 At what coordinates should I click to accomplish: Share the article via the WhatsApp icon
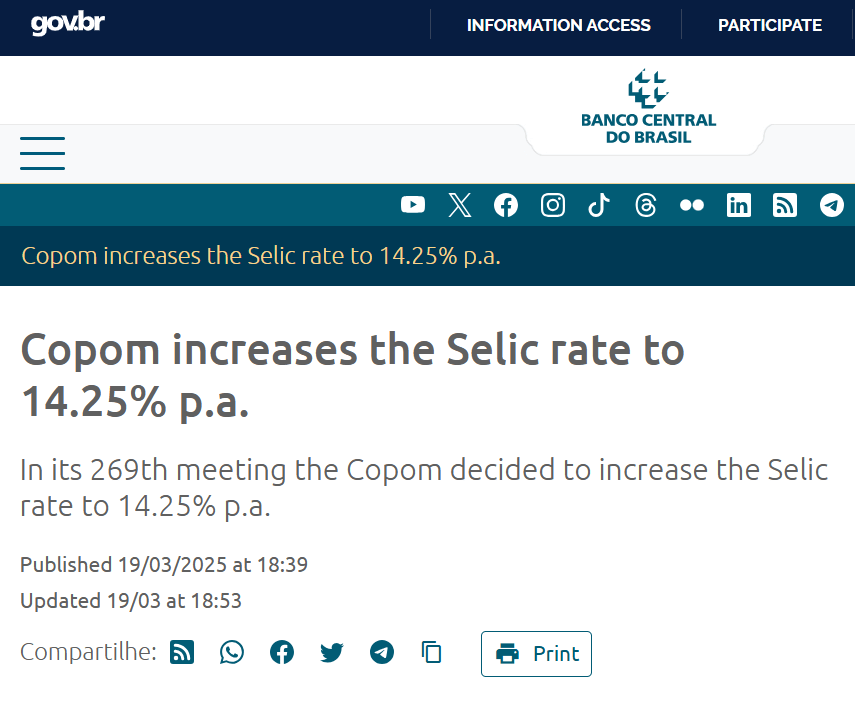(x=231, y=652)
